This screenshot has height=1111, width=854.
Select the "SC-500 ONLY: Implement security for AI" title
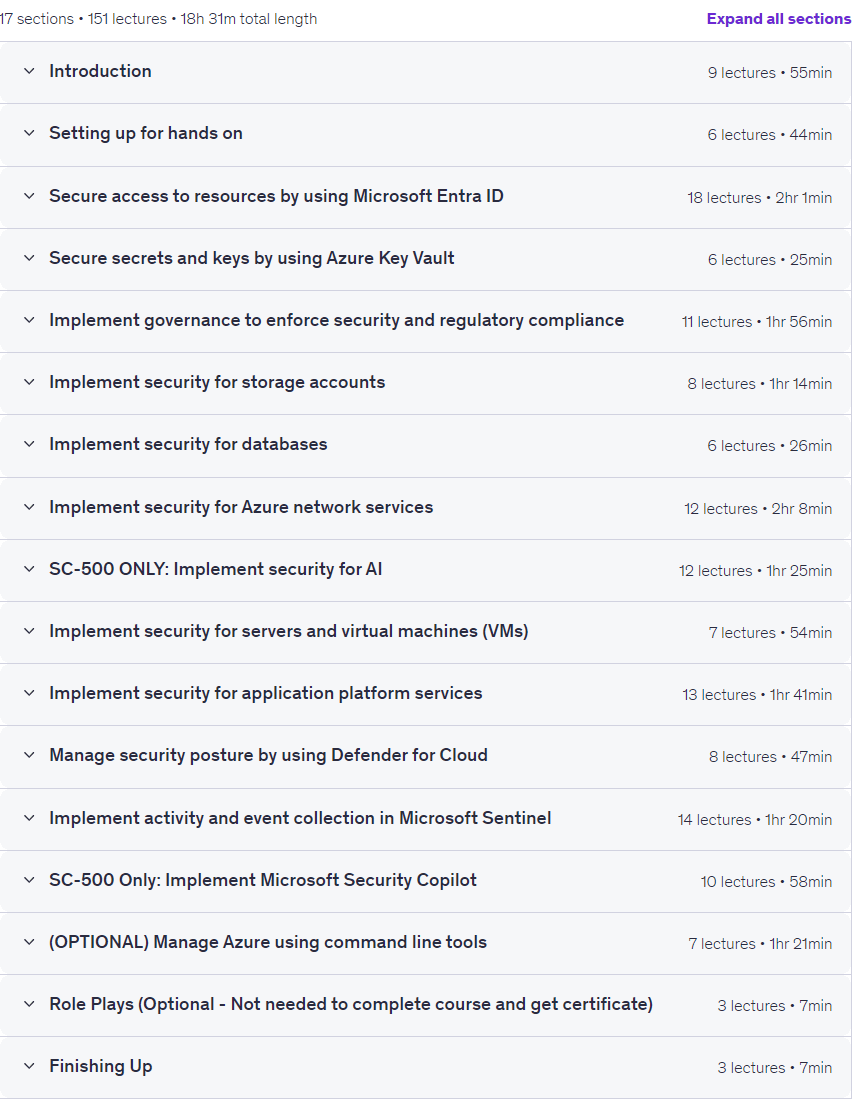pos(215,570)
